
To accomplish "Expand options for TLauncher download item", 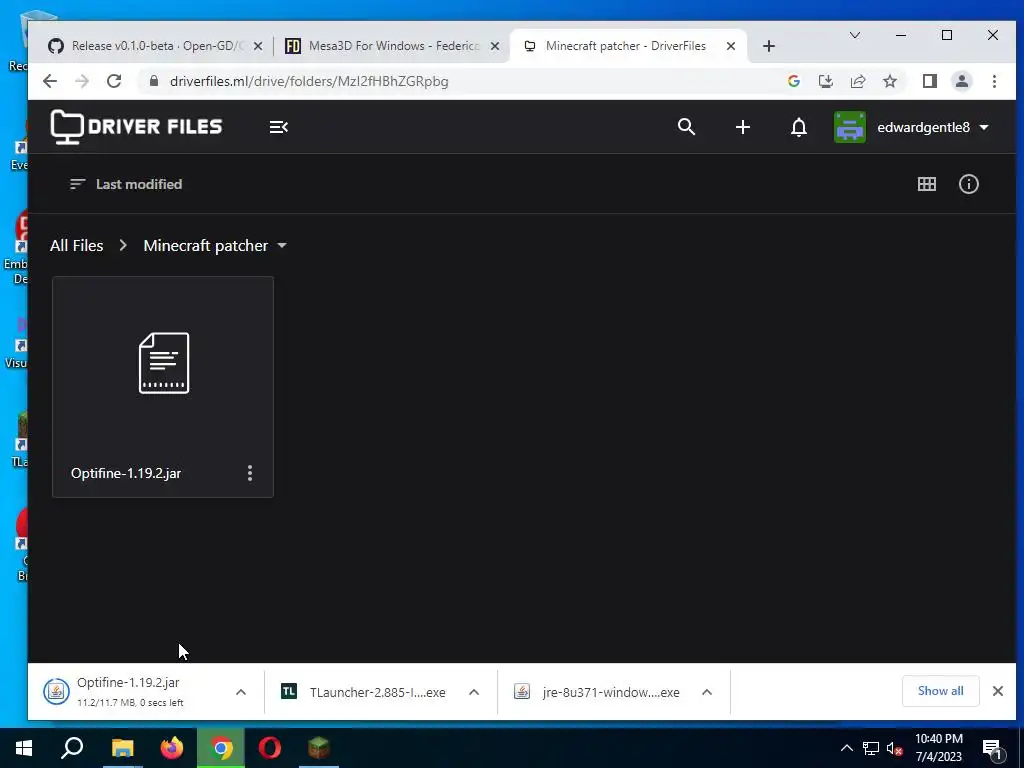I will (x=474, y=692).
